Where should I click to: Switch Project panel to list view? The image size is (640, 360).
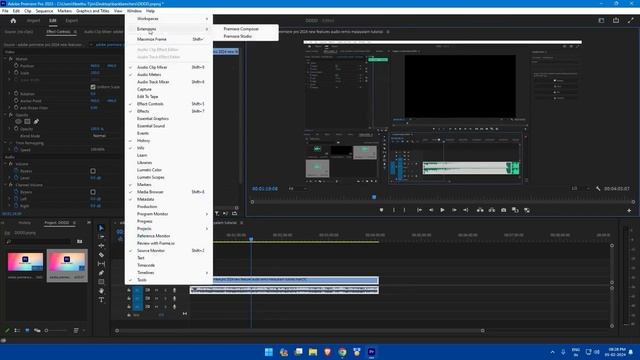[x=17, y=330]
